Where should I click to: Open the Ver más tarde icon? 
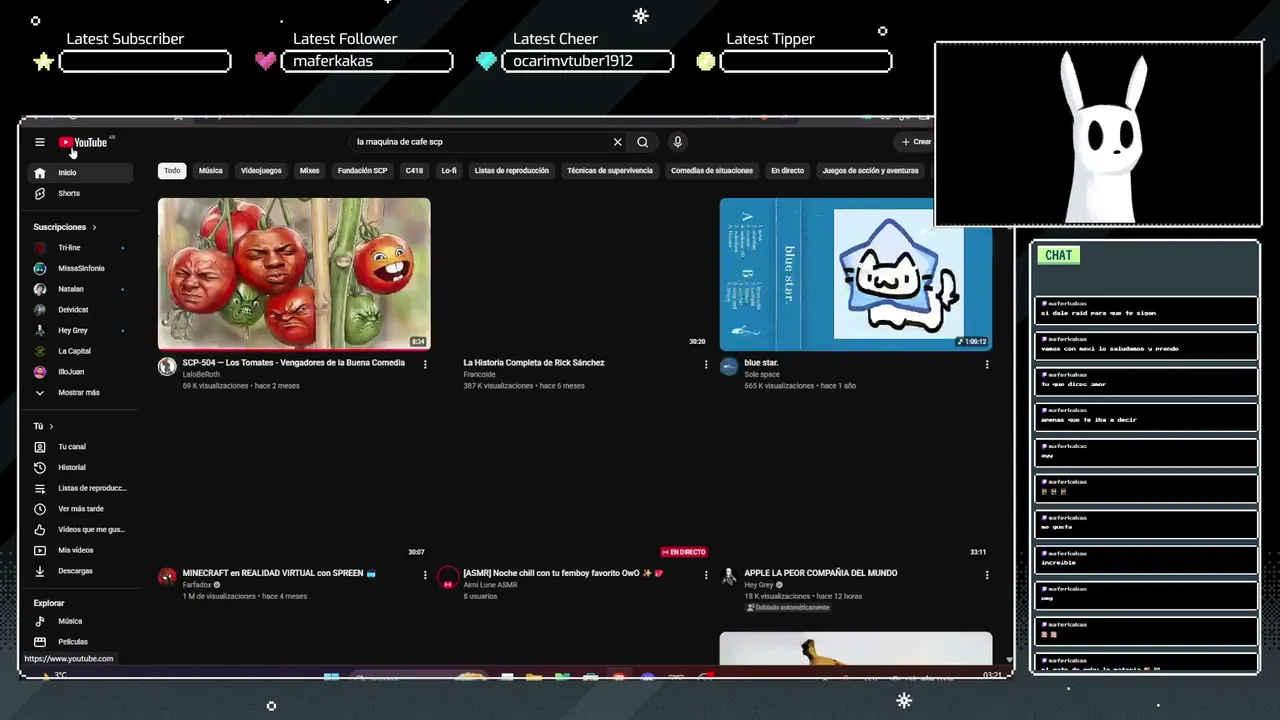(40, 509)
